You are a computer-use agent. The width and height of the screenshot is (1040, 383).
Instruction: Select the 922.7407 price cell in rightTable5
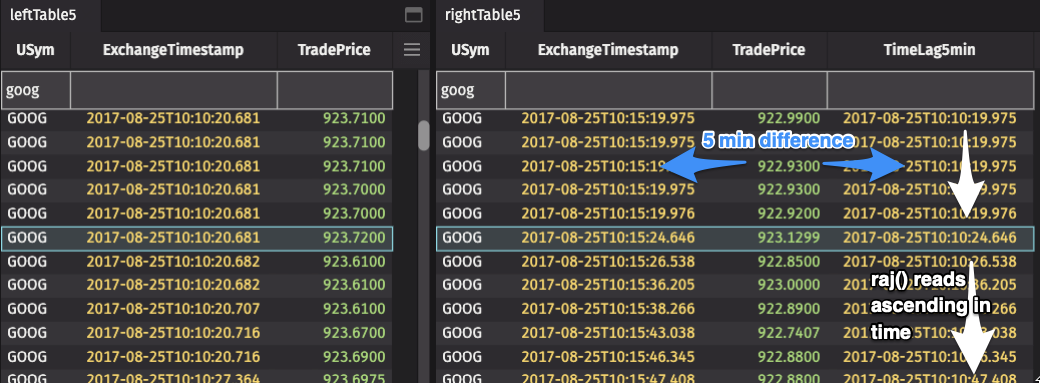click(x=789, y=333)
